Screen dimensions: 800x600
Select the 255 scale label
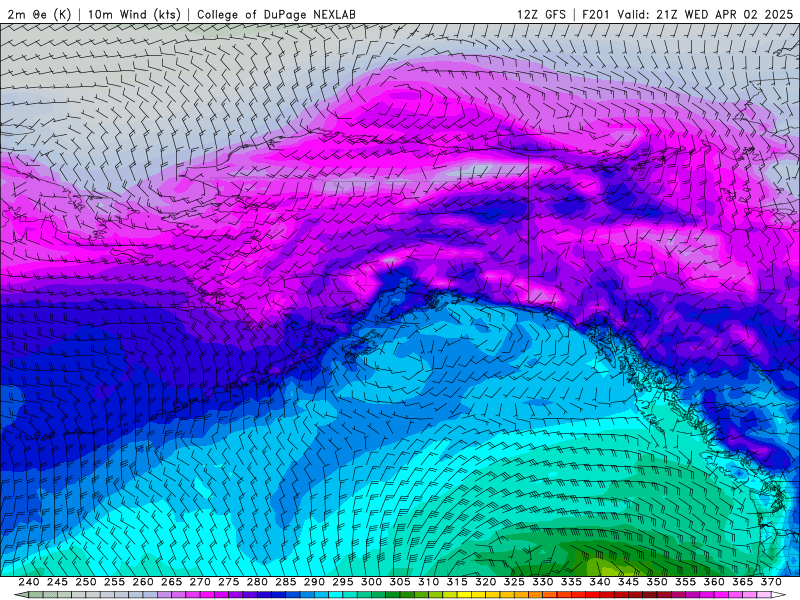tap(114, 582)
